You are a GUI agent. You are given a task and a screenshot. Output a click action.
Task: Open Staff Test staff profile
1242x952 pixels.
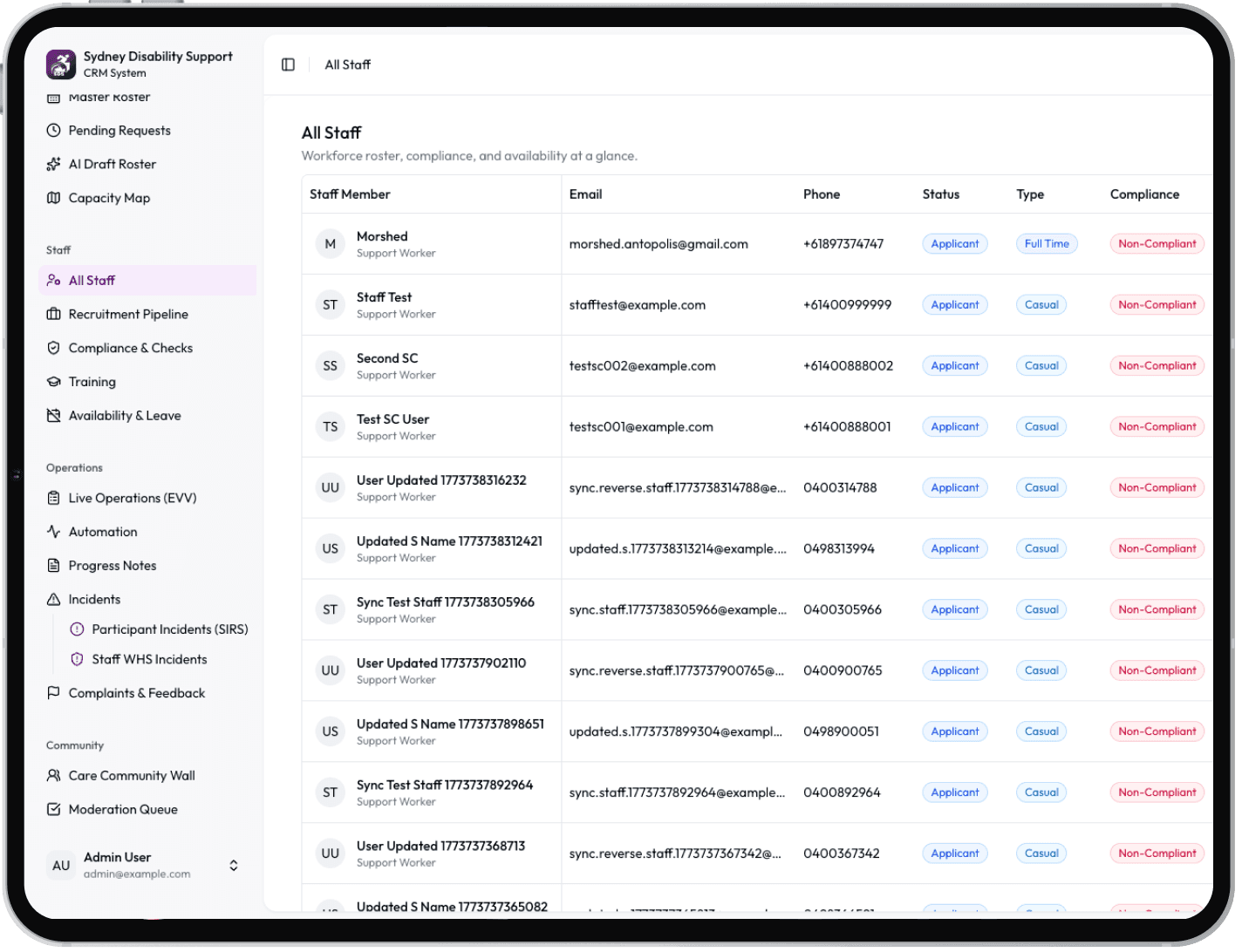coord(384,297)
